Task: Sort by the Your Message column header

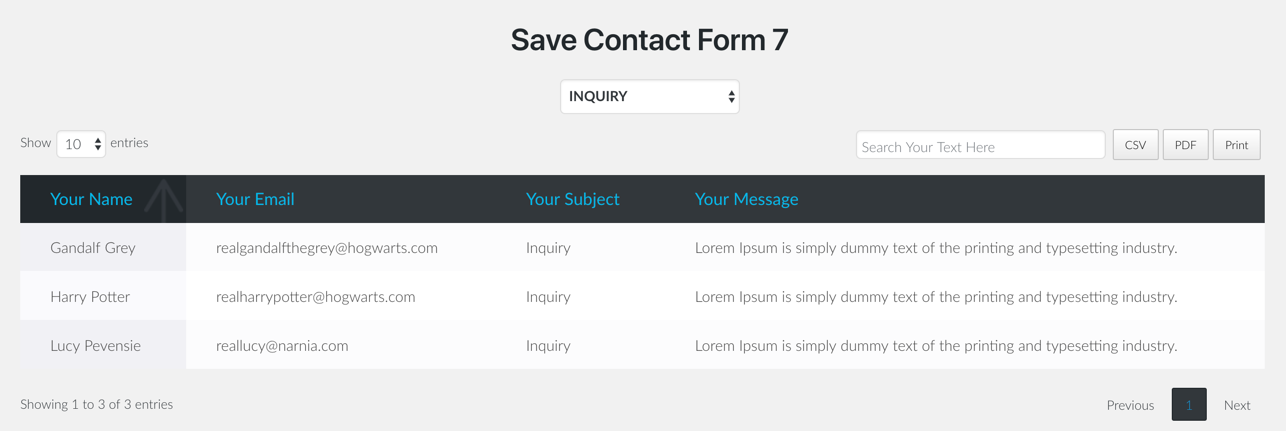Action: 746,199
